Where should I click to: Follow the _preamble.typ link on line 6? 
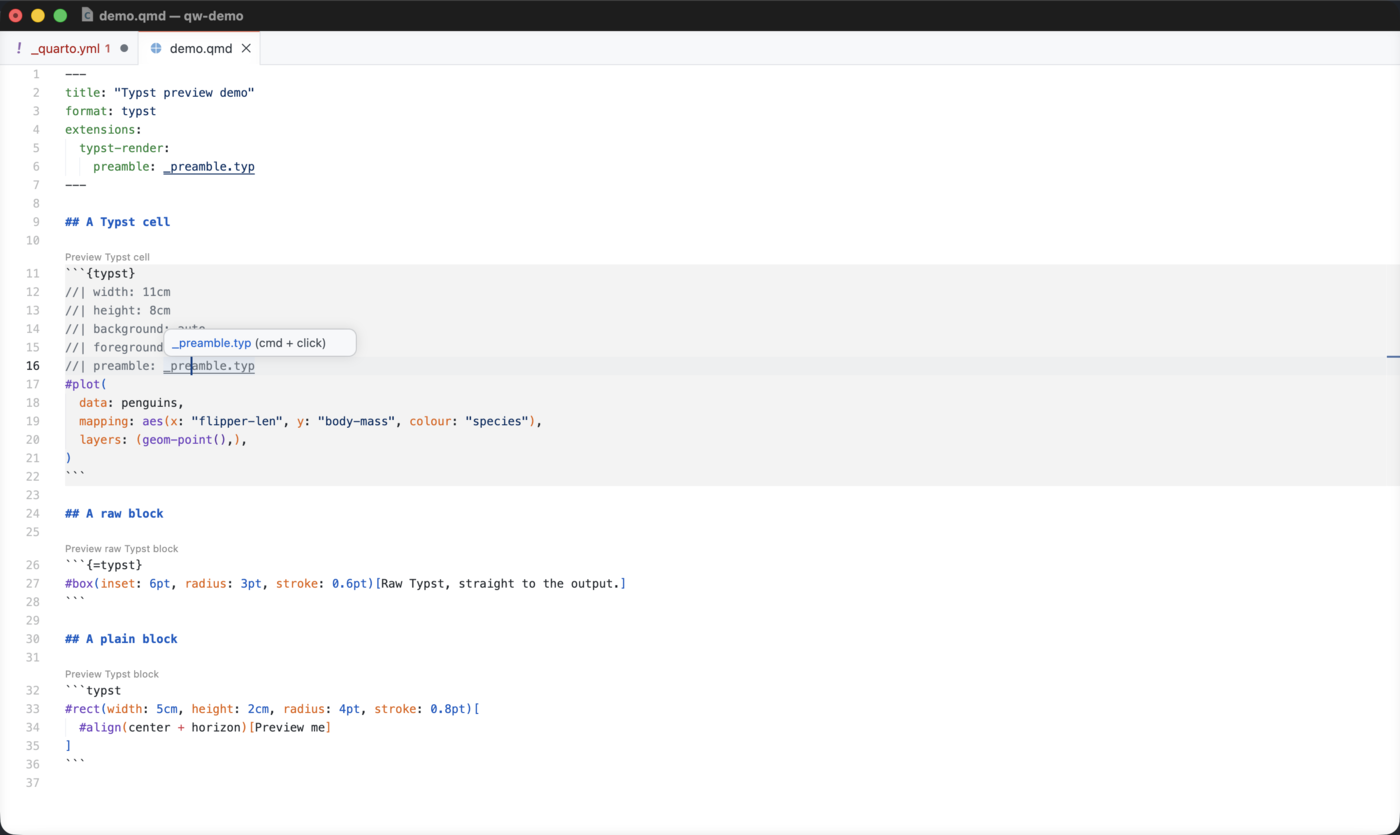[209, 167]
